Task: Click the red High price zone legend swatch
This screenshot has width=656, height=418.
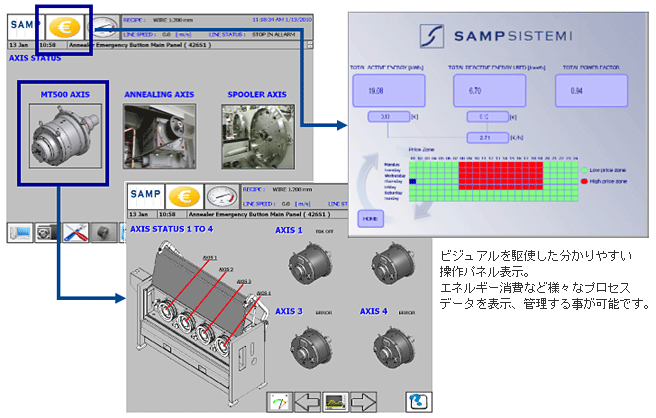Action: (584, 182)
